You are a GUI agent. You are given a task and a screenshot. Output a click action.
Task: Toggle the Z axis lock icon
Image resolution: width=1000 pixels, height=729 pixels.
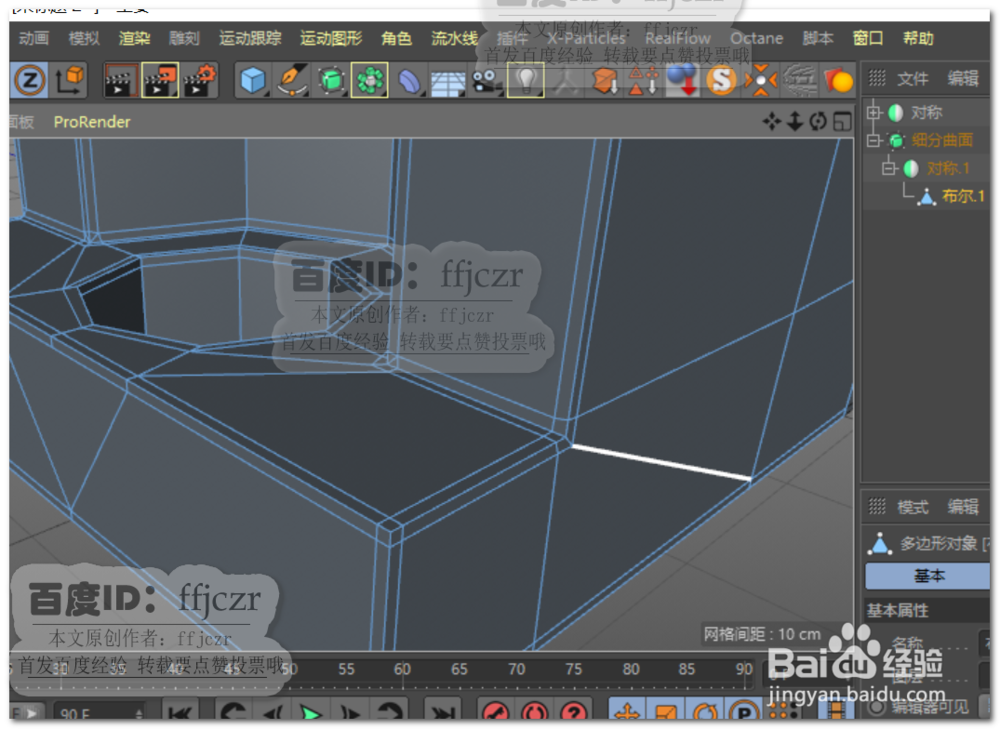pos(29,81)
